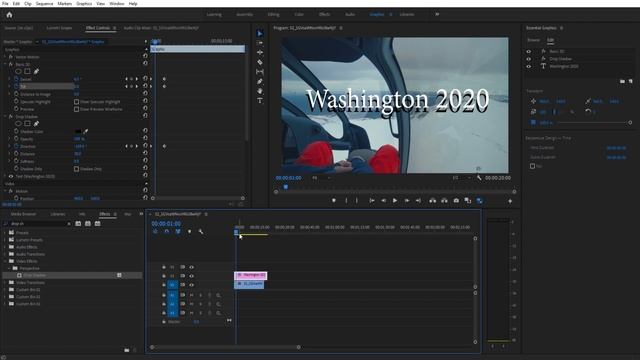Step forward one frame in Program Monitor
Screen dimensions: 640x360
[x=407, y=200]
